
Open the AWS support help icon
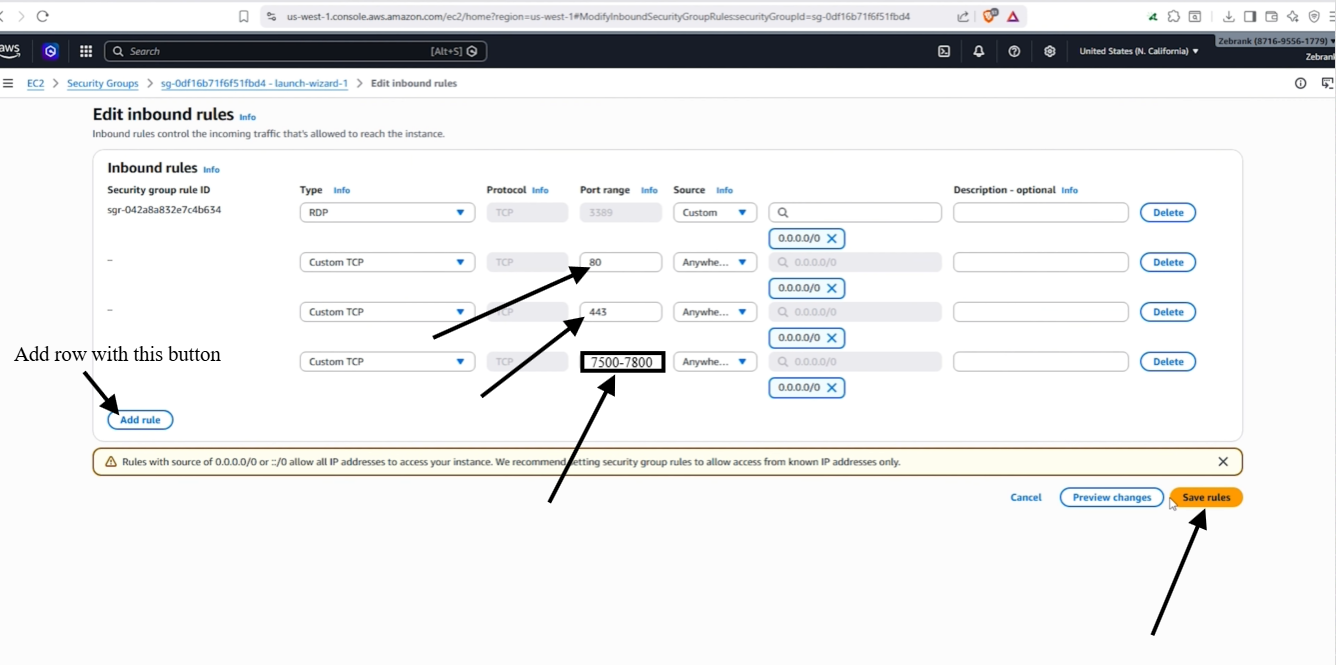(x=1014, y=51)
